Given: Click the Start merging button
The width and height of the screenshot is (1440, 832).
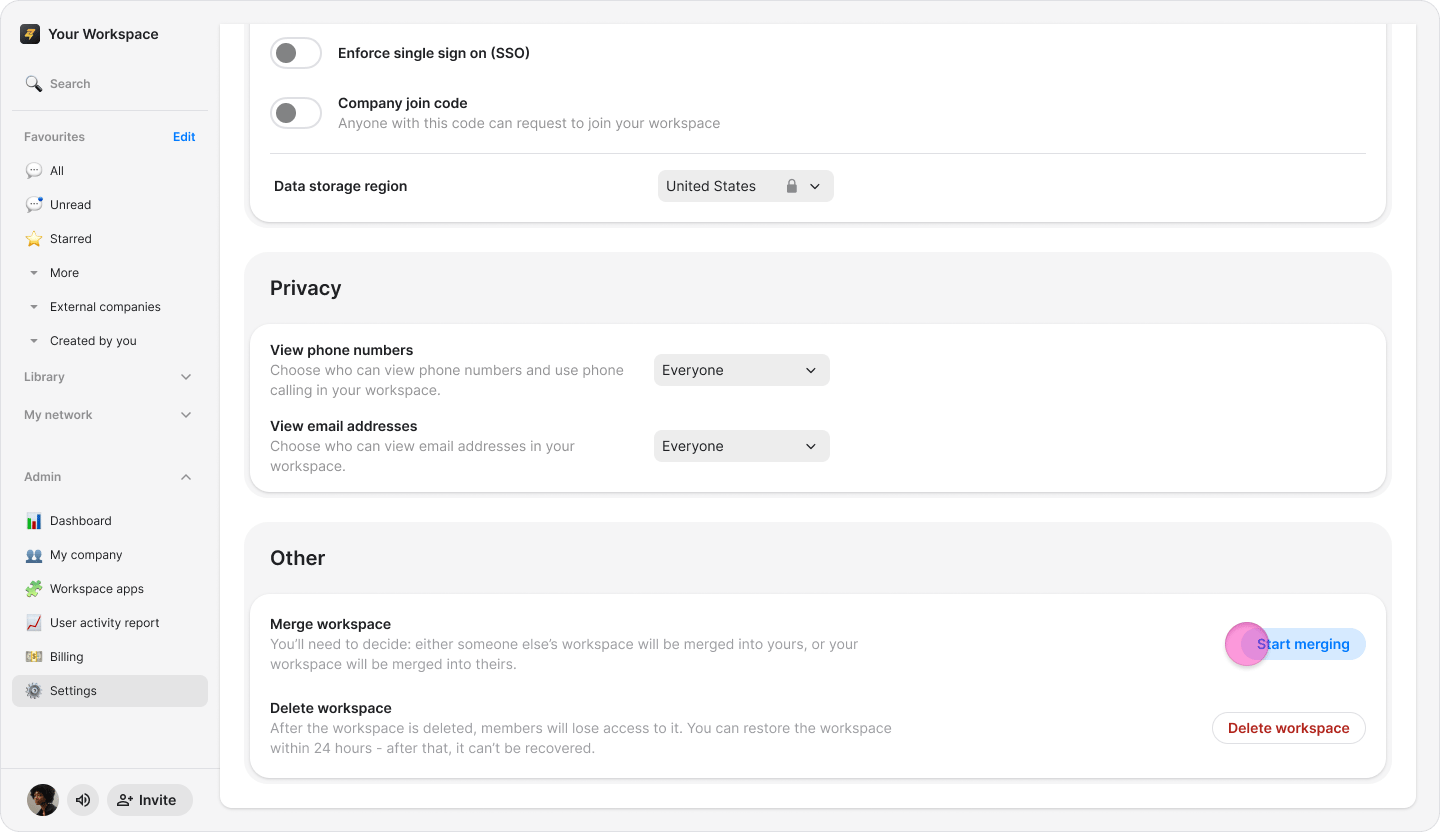Looking at the screenshot, I should (1303, 644).
